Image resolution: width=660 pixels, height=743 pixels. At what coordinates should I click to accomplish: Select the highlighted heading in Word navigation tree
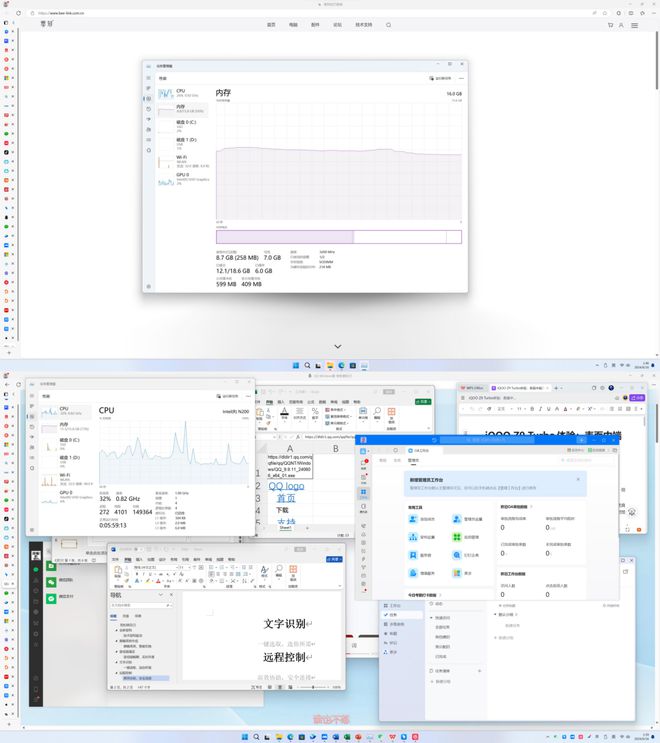coord(145,678)
